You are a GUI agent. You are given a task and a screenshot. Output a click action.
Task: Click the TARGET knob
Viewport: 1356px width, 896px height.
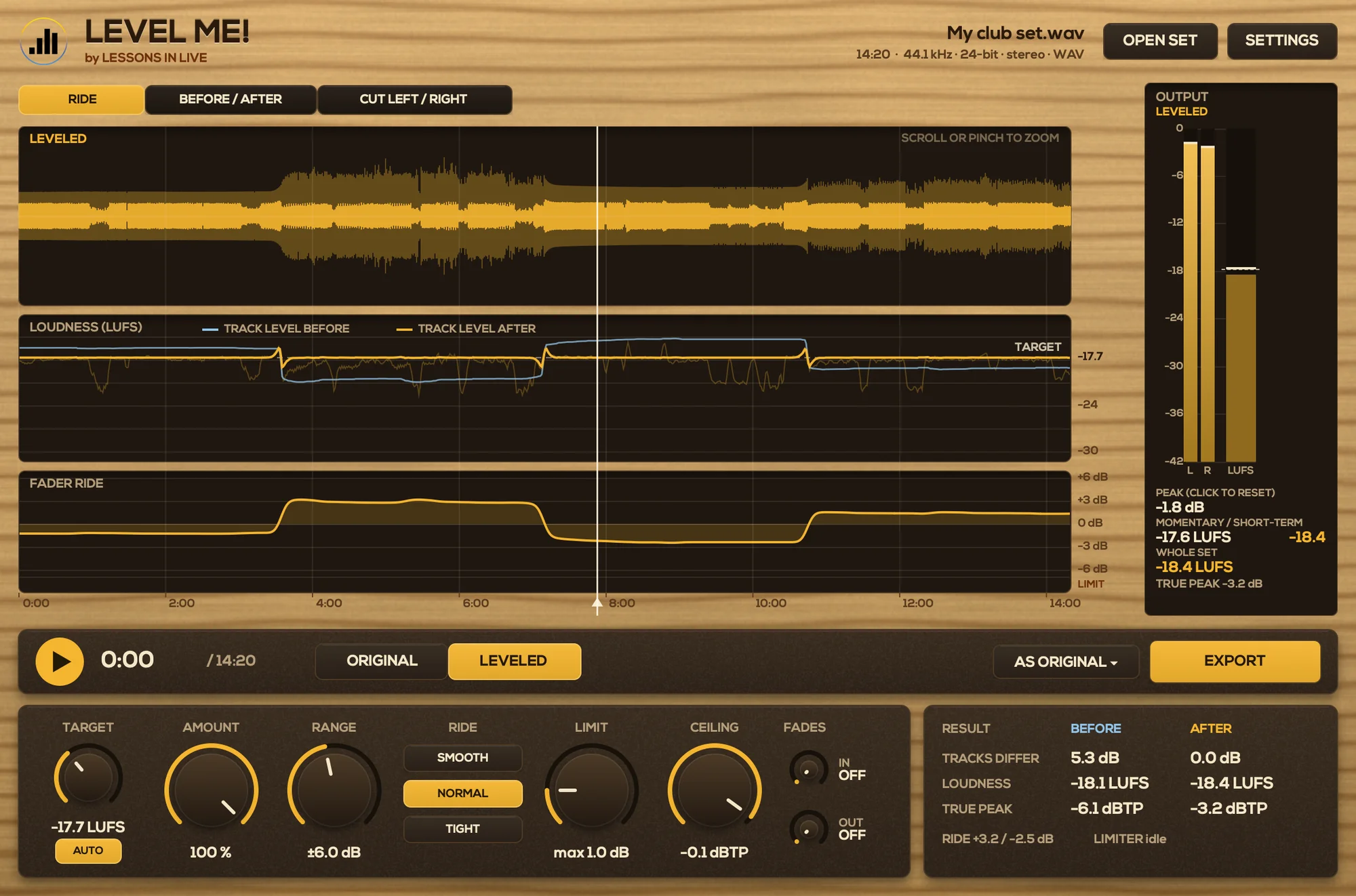point(88,777)
